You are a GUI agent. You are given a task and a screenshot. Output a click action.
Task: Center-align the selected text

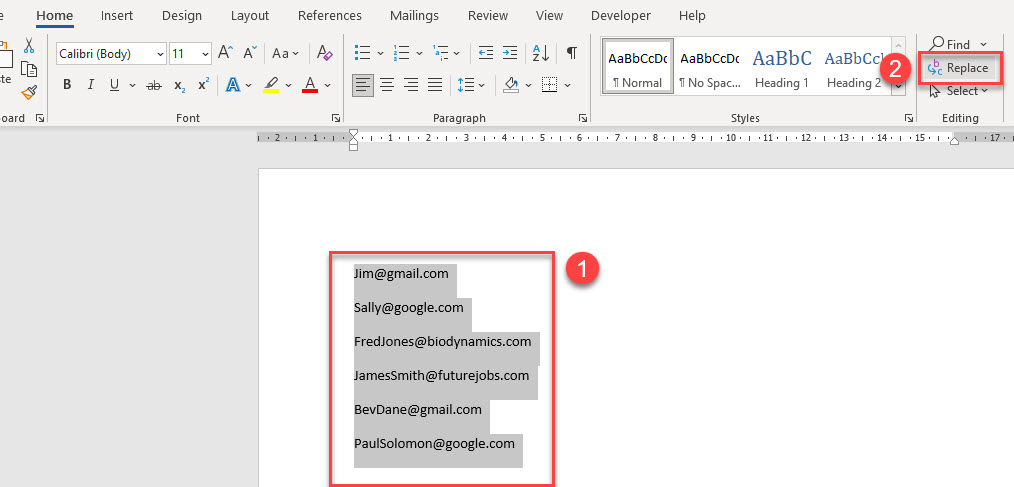coord(386,85)
